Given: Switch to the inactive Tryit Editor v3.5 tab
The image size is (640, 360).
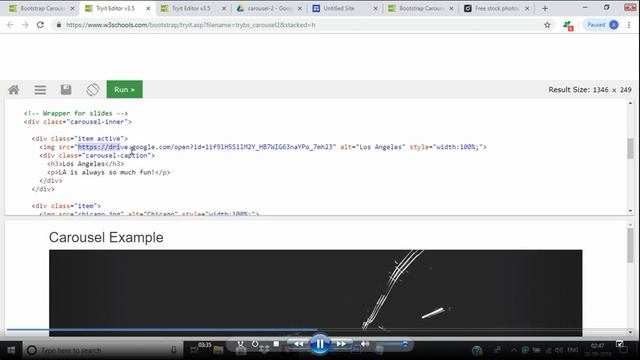Looking at the screenshot, I should point(191,8).
